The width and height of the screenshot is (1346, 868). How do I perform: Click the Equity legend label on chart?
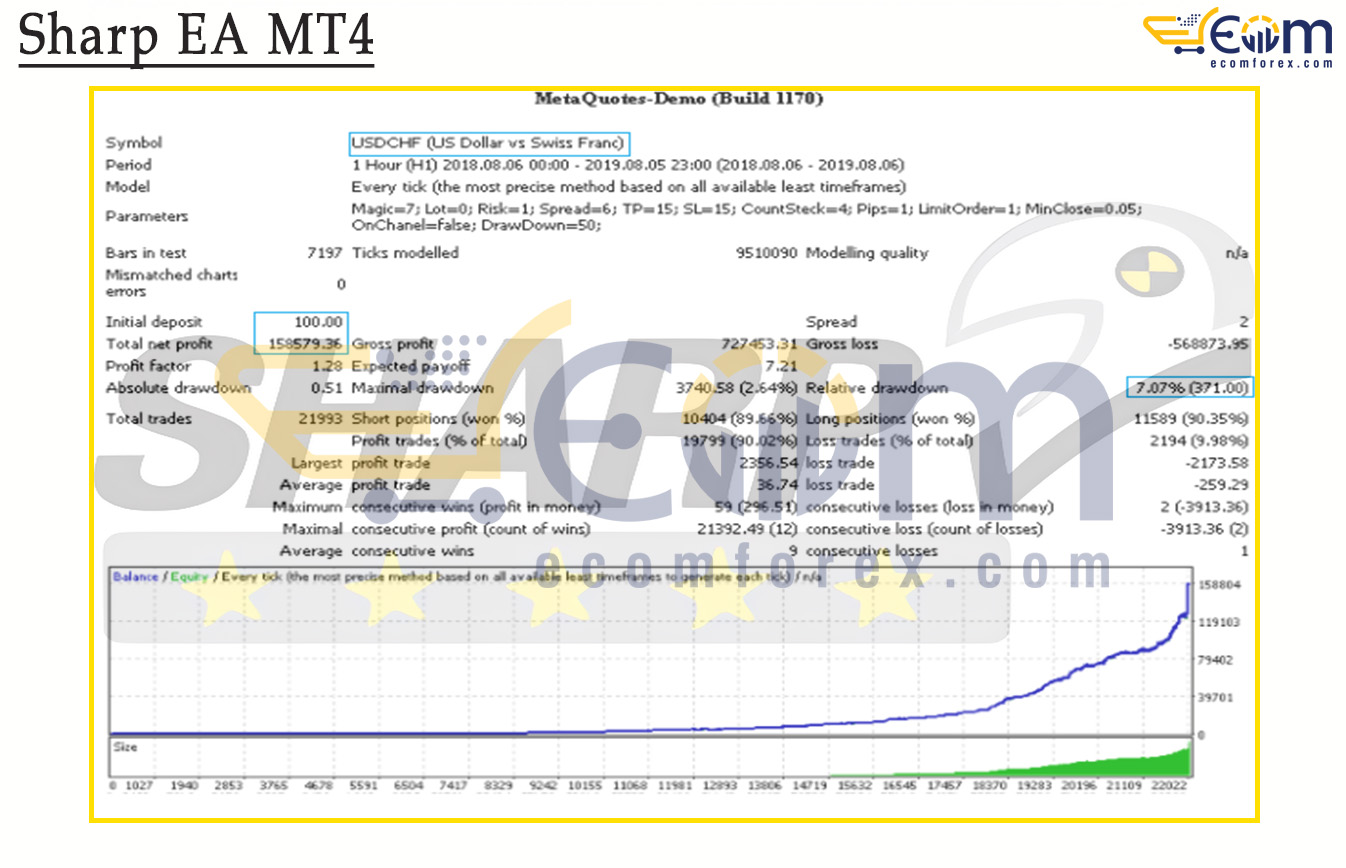189,577
